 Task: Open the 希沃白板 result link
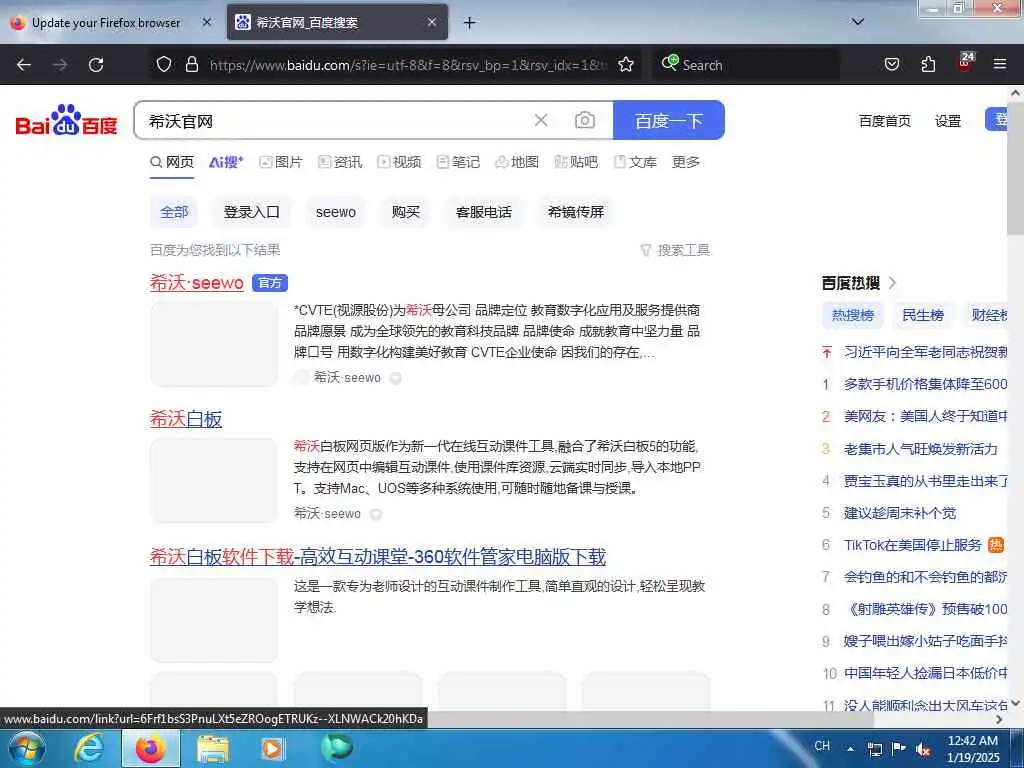tap(186, 419)
